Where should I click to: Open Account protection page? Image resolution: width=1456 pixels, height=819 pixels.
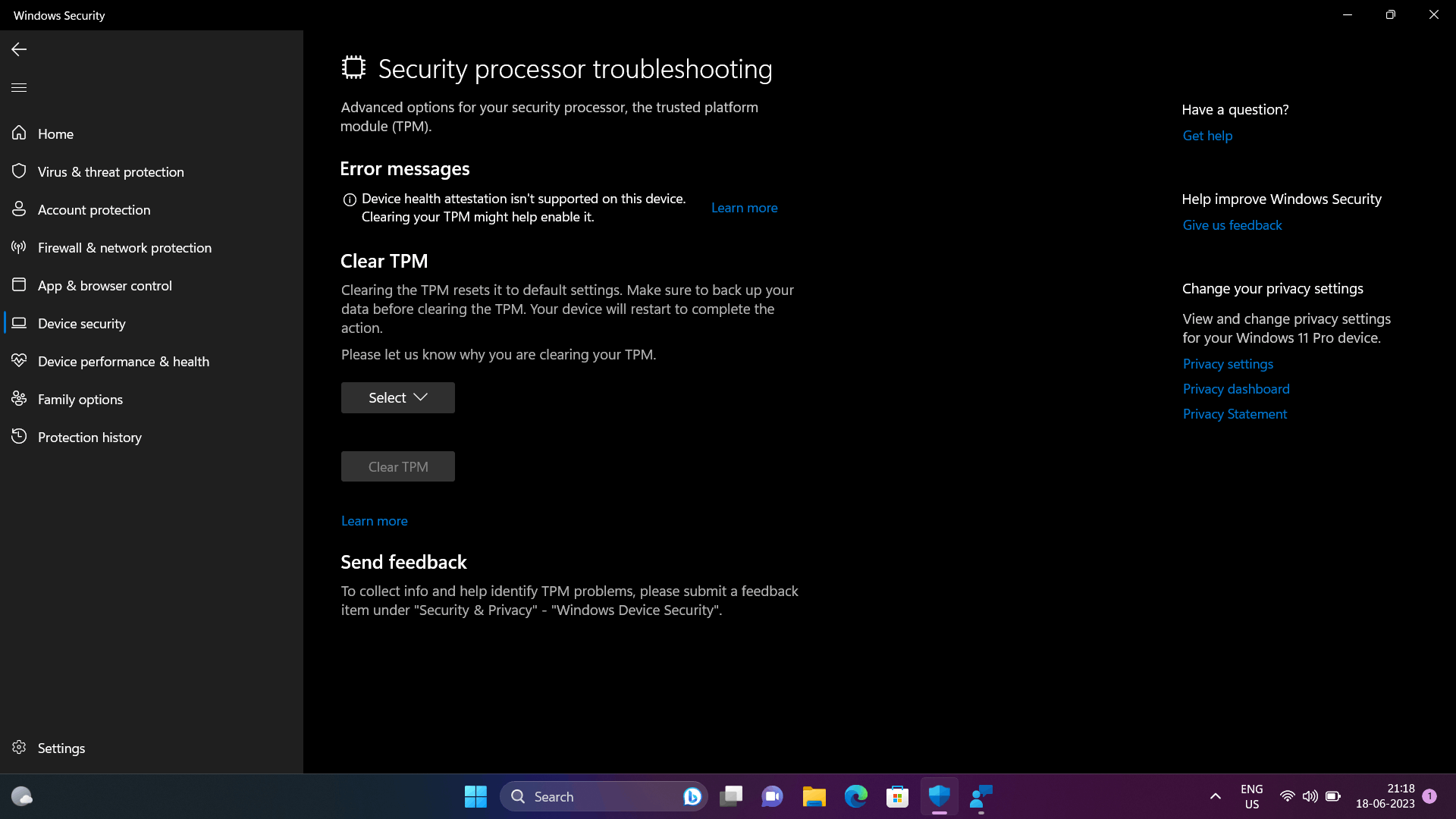pos(94,210)
